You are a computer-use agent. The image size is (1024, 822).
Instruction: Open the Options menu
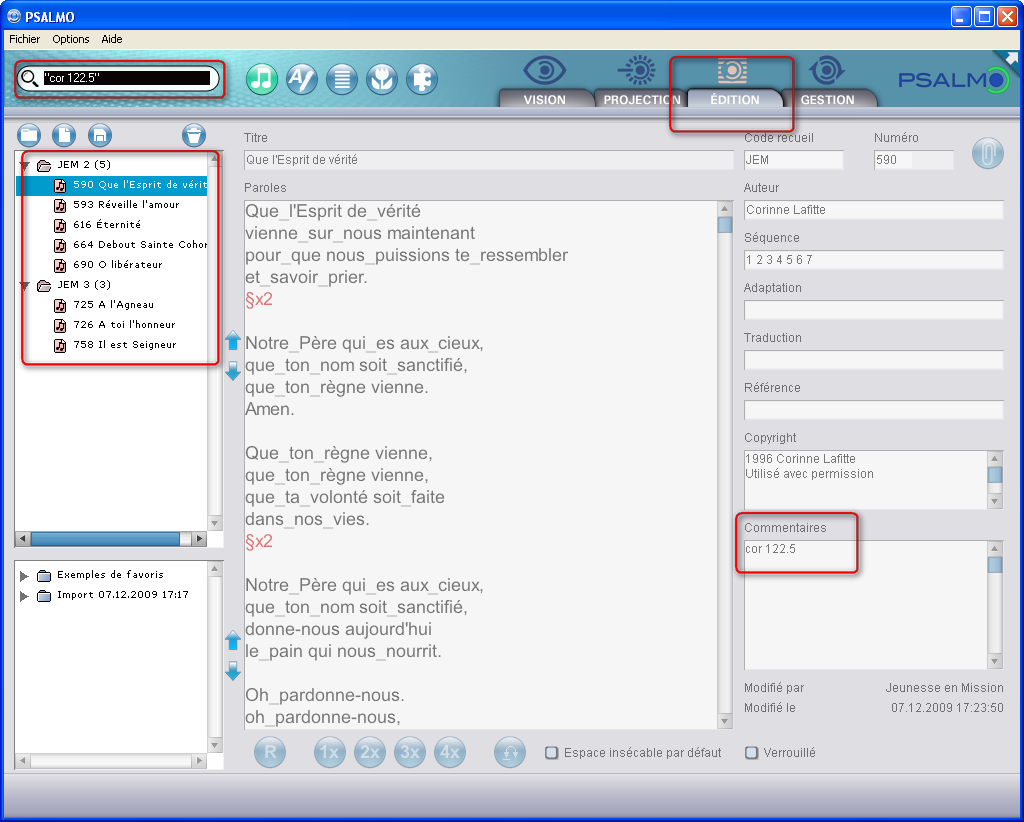[x=71, y=39]
